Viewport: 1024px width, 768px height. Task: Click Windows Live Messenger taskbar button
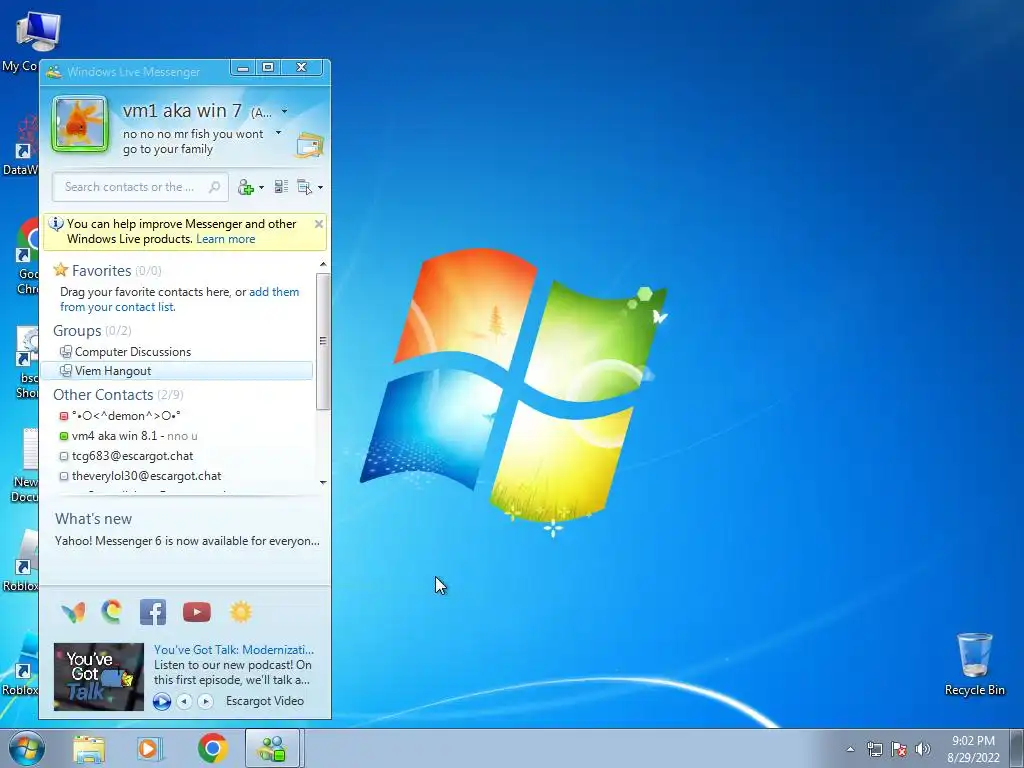click(x=272, y=748)
